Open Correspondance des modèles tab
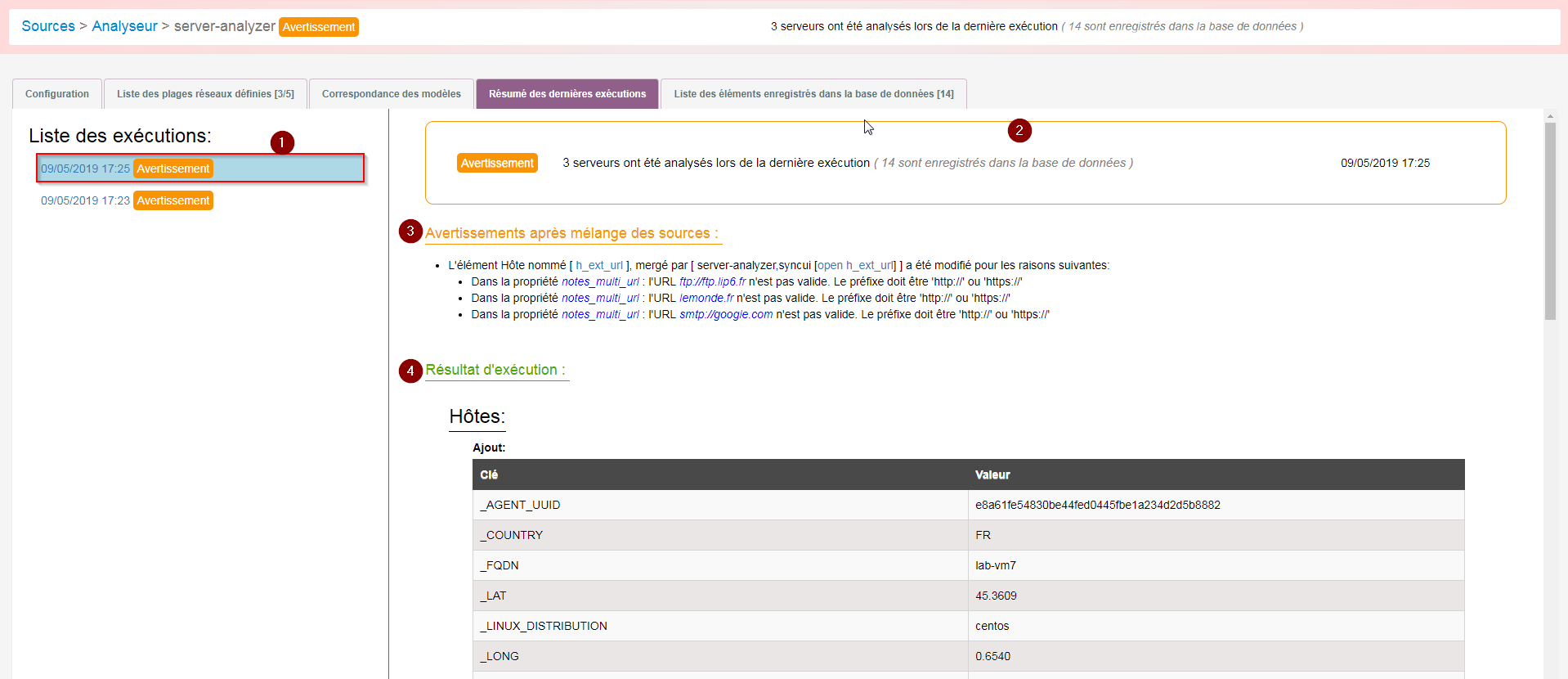 click(x=392, y=94)
